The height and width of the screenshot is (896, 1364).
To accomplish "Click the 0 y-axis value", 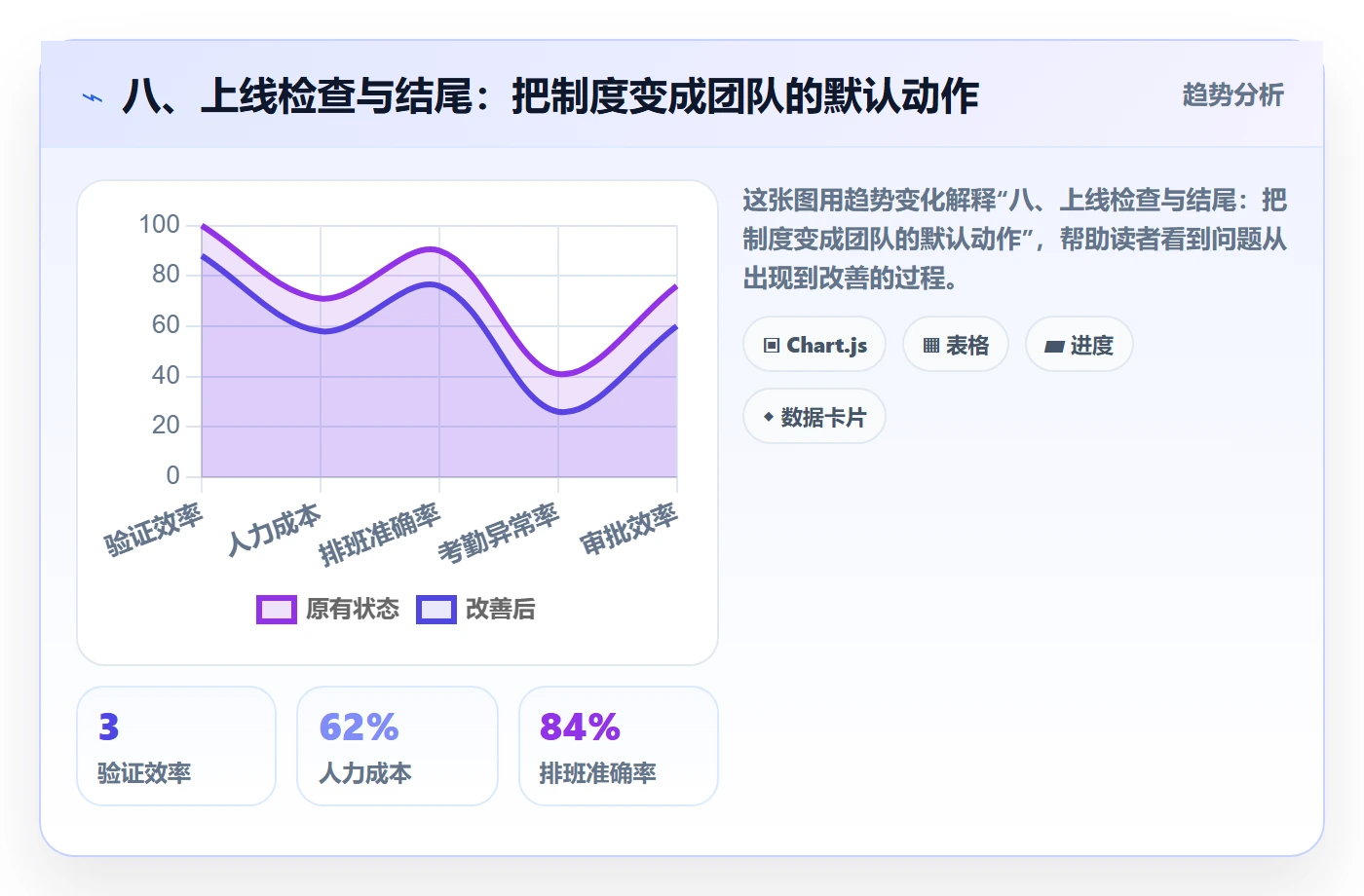I will [x=173, y=476].
